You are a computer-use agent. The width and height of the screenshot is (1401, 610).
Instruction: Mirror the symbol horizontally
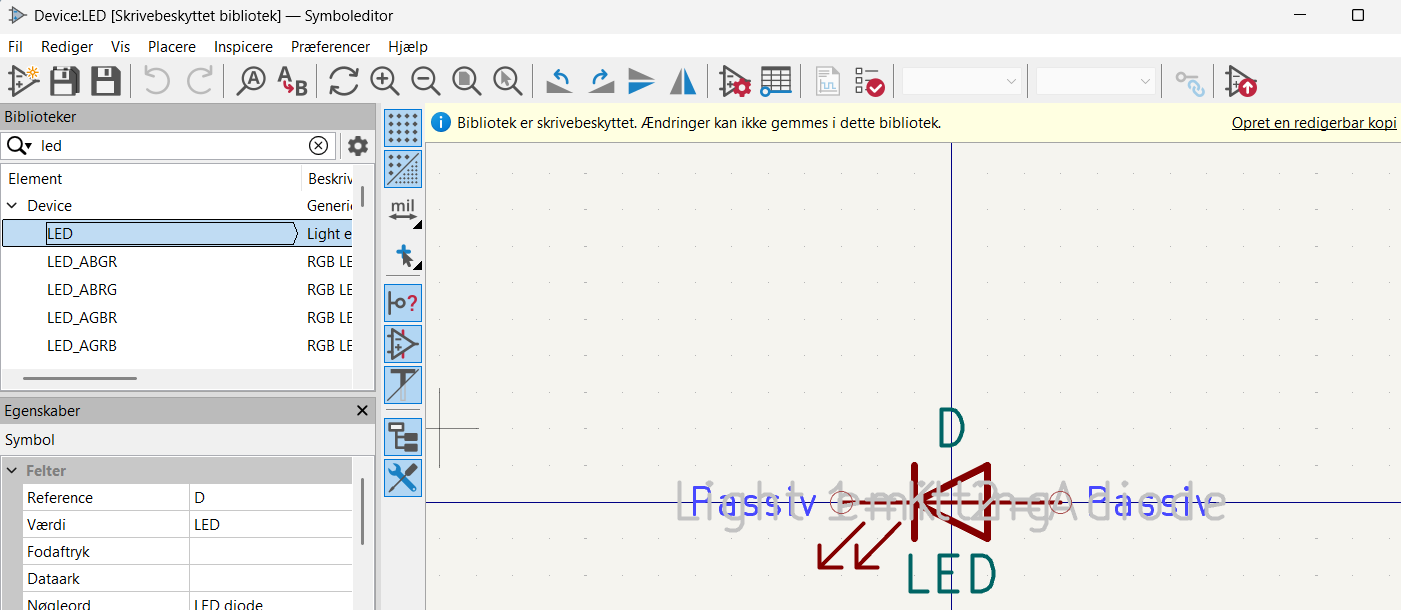click(683, 81)
